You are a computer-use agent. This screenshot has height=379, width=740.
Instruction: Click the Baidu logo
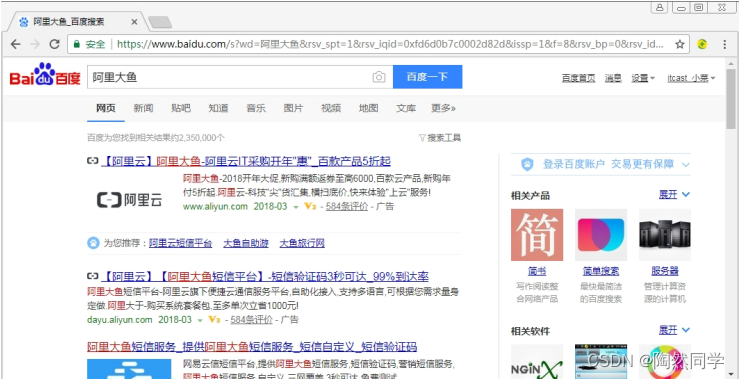[45, 76]
